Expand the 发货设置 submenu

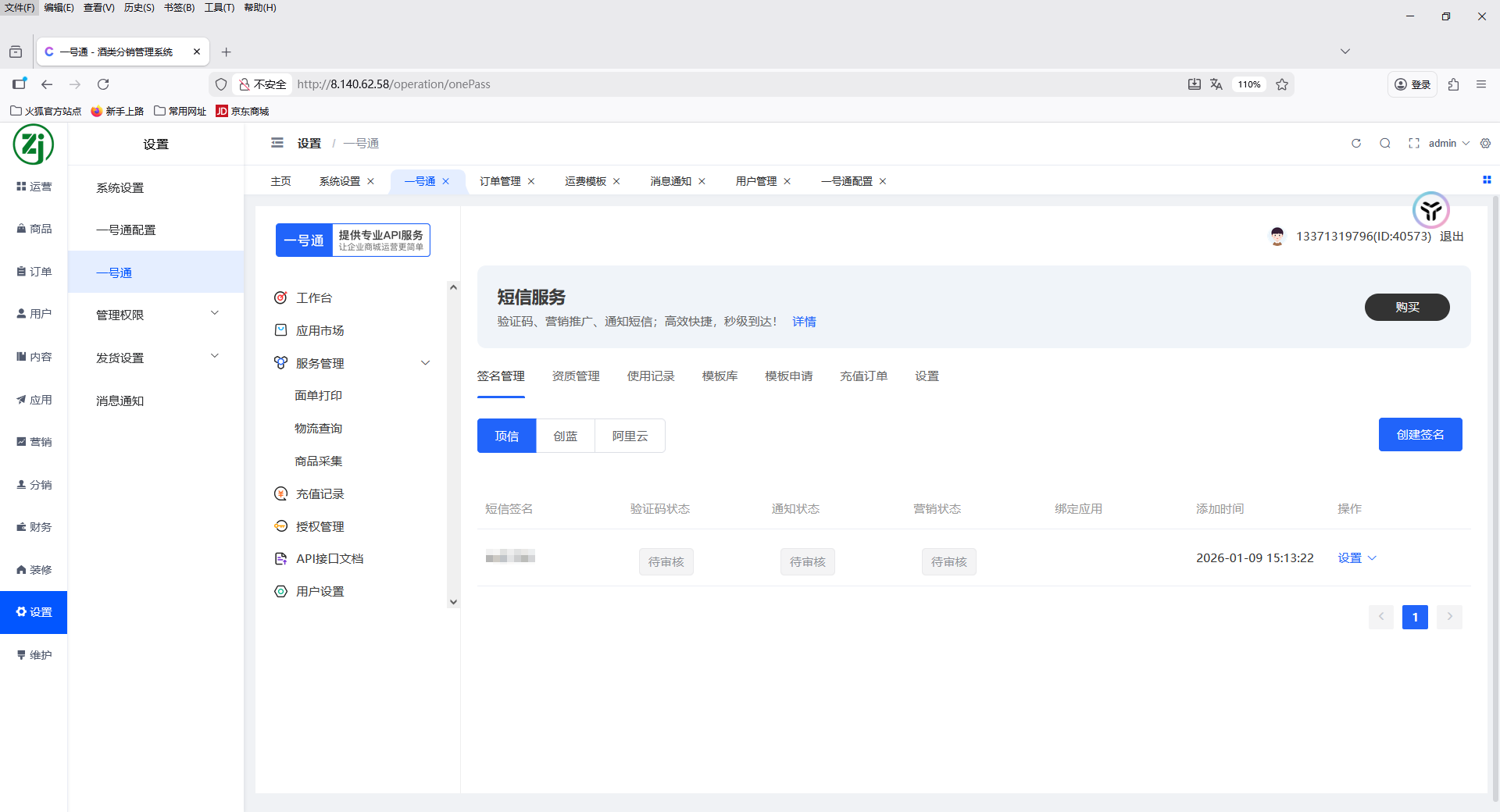(x=215, y=357)
